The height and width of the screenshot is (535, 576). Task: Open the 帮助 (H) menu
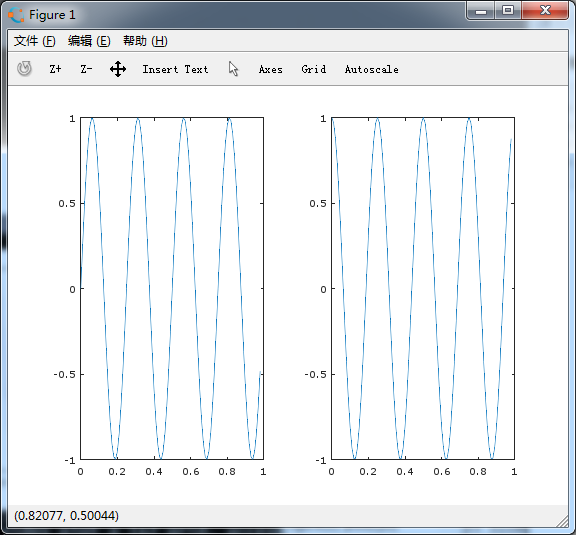(145, 41)
